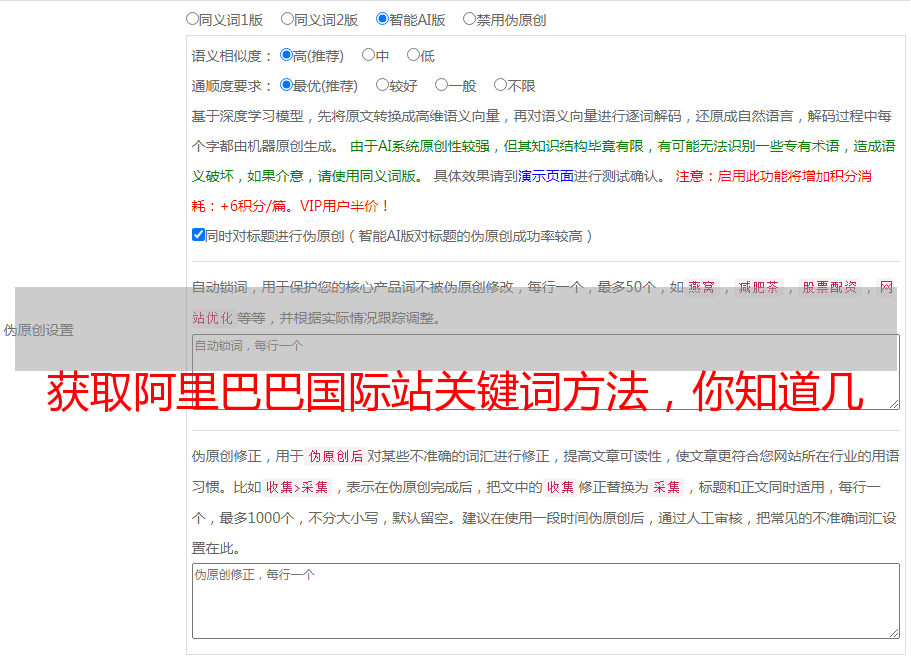The height and width of the screenshot is (658, 911).
Task: Click the 股票配资 example keyword
Action: 830,287
